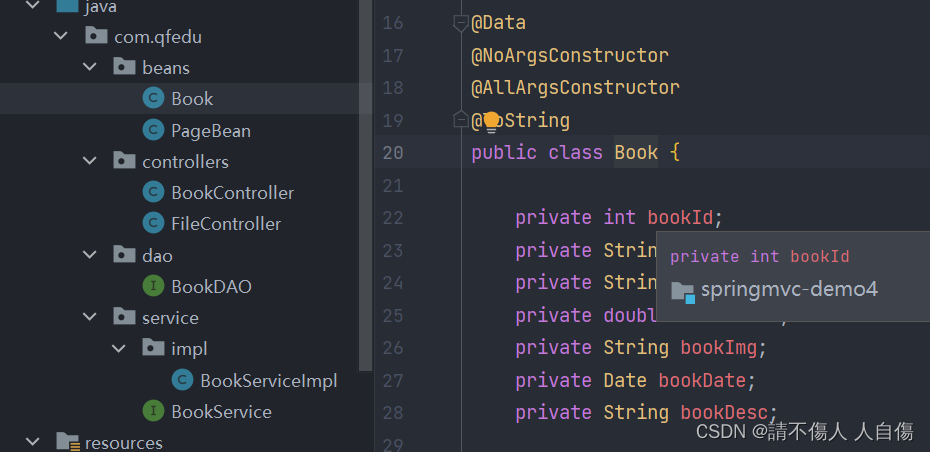930x452 pixels.
Task: Click the impl package folder icon
Action: point(154,348)
